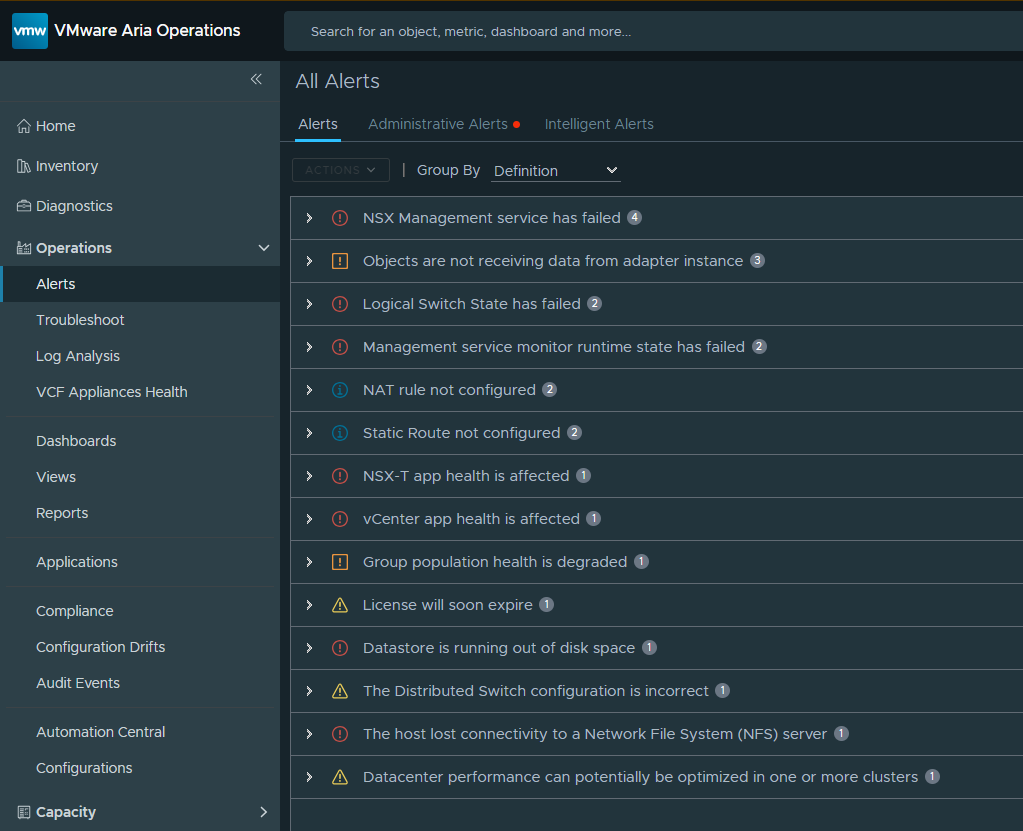
Task: Open the ACTIONS dropdown button
Action: pyautogui.click(x=341, y=170)
